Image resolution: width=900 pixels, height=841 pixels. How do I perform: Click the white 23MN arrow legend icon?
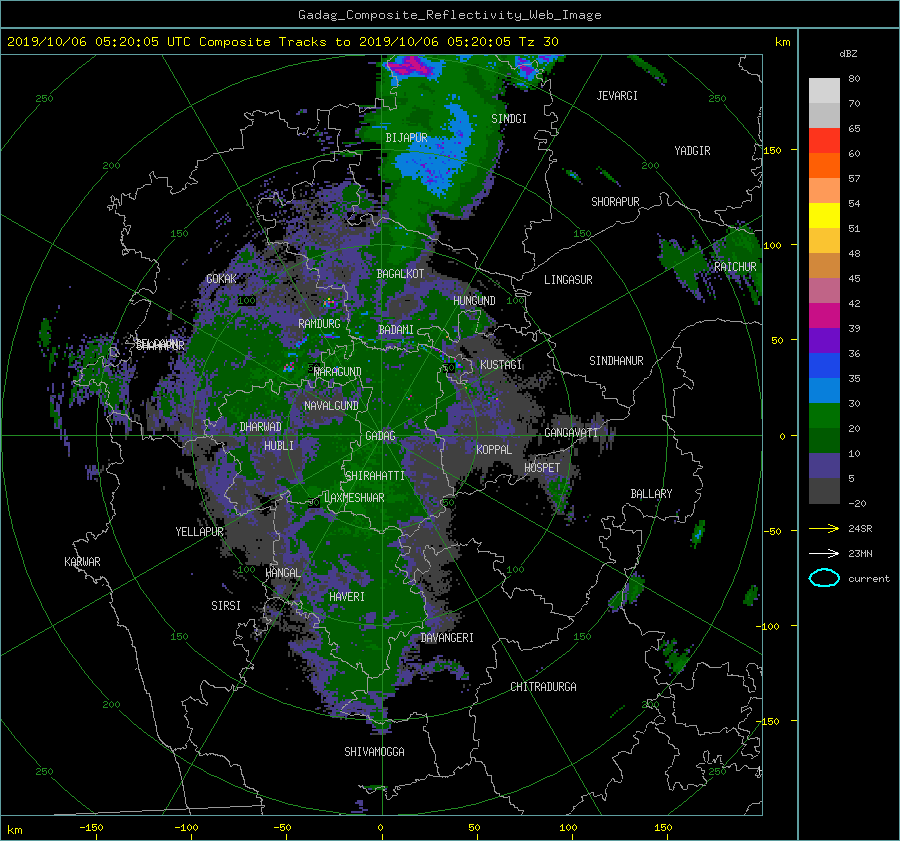(x=824, y=553)
